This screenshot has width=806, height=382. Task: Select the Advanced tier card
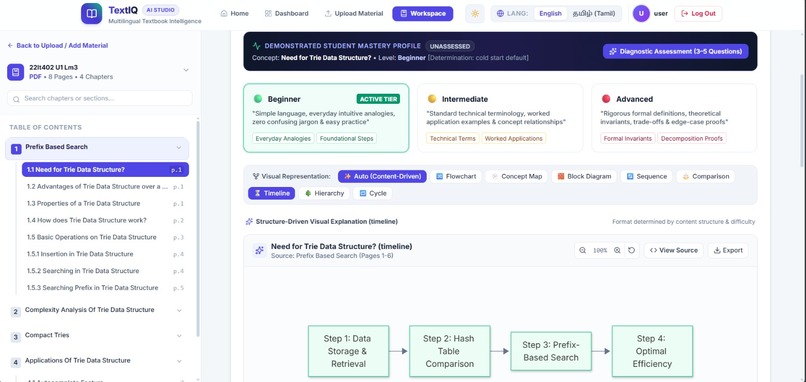[x=674, y=118]
